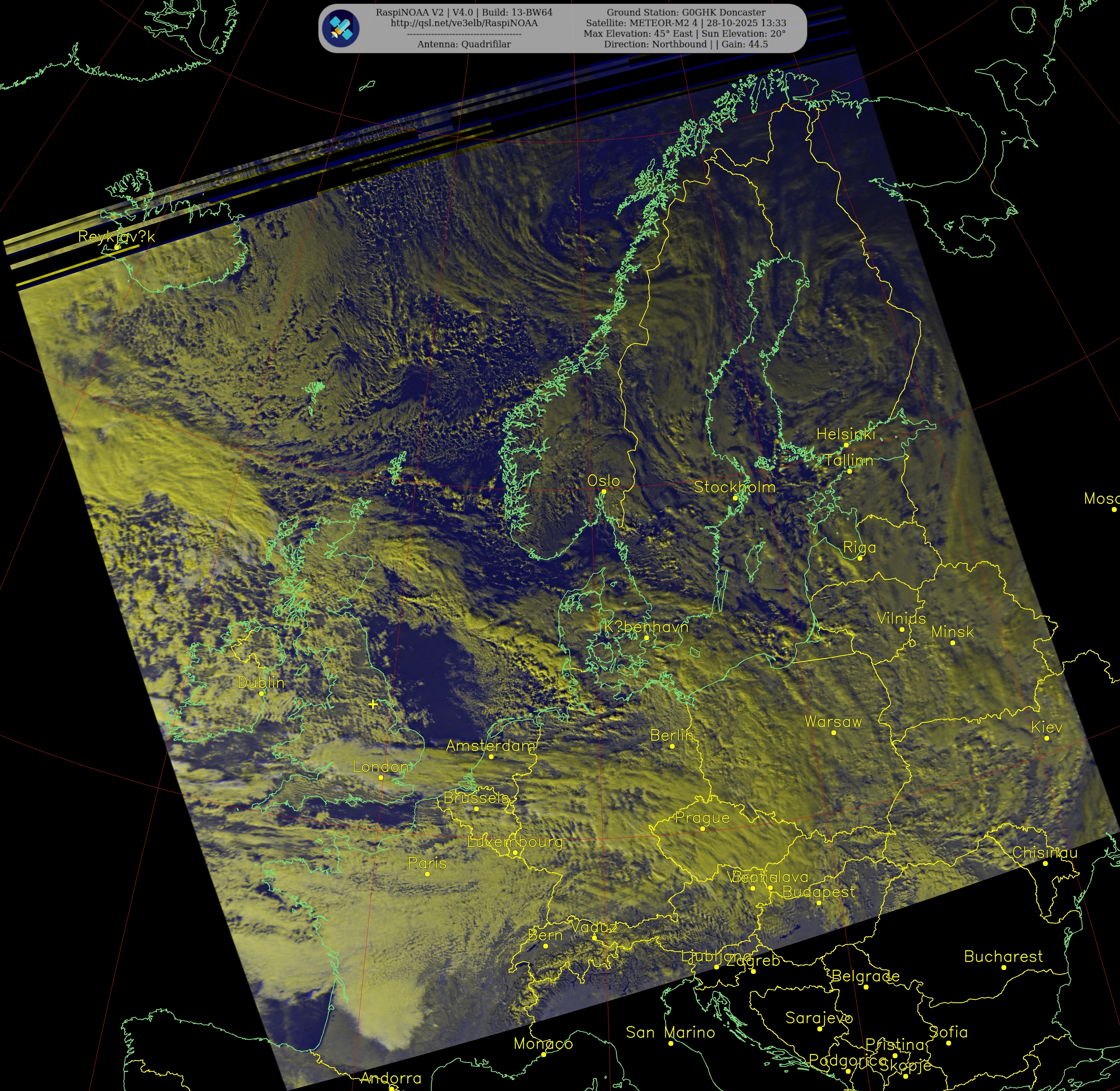
Task: Open the qsl.net RaspiNOAA URL text
Action: pos(464,23)
